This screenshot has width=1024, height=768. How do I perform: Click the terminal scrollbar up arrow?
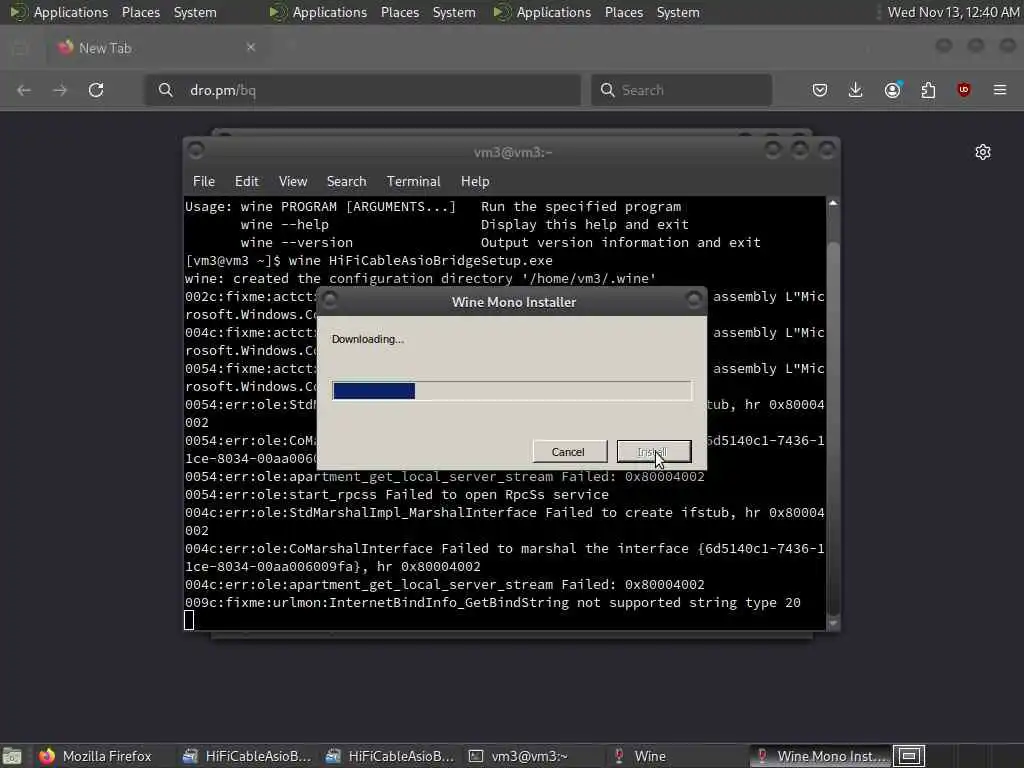point(833,203)
